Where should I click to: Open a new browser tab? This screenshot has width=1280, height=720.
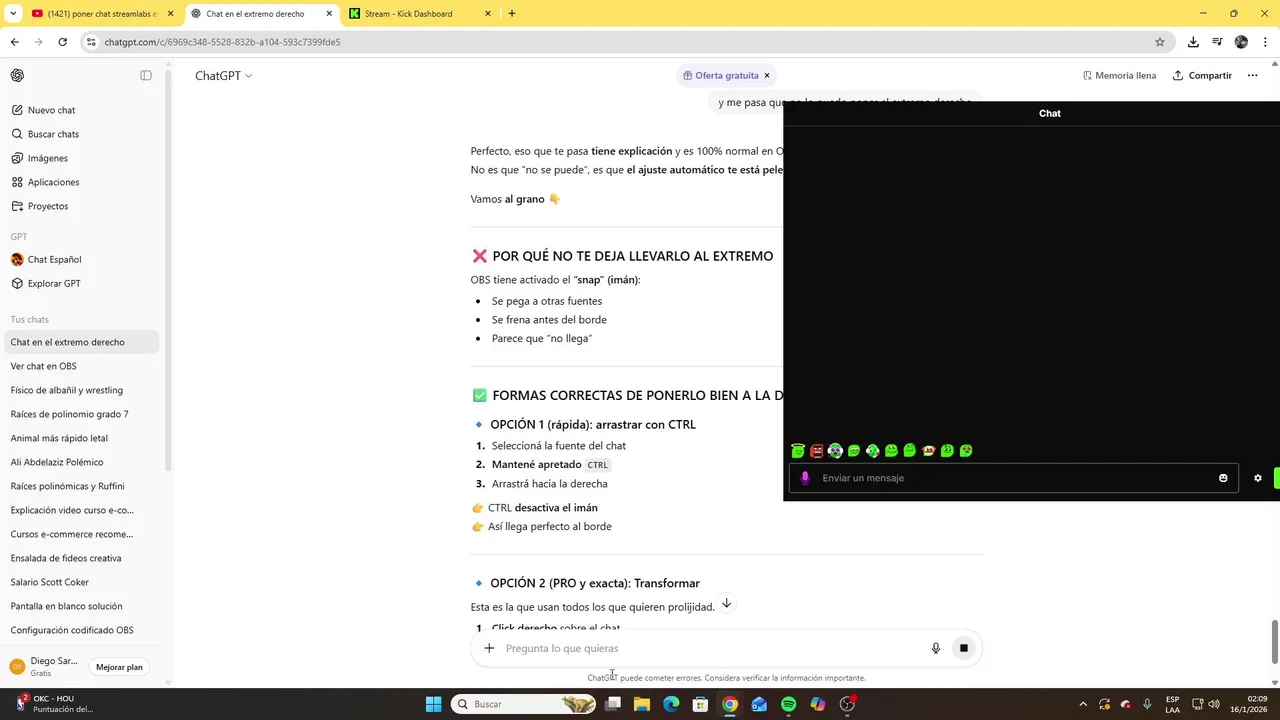[512, 14]
